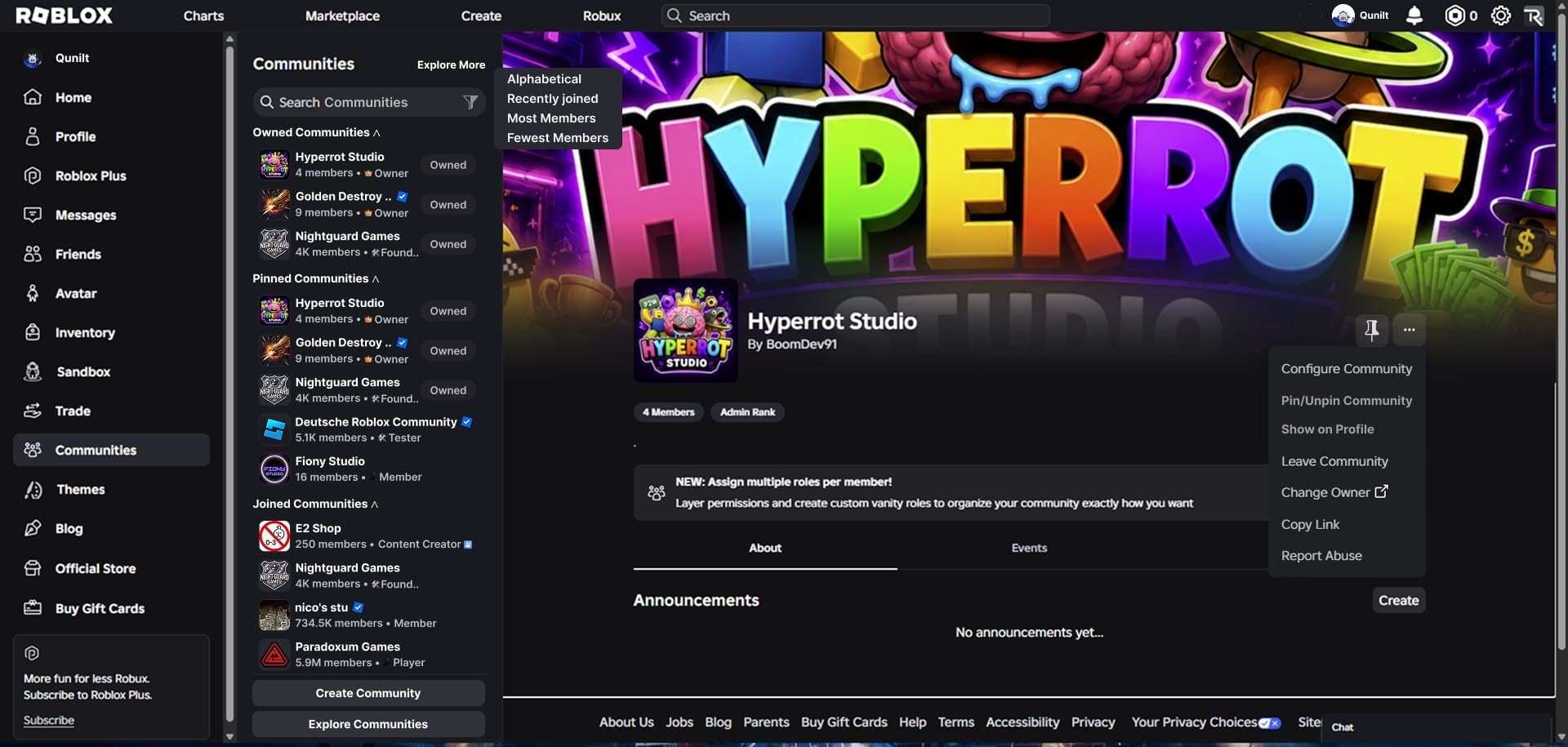Open Robux balance icon
1568x747 pixels.
pos(1454,16)
